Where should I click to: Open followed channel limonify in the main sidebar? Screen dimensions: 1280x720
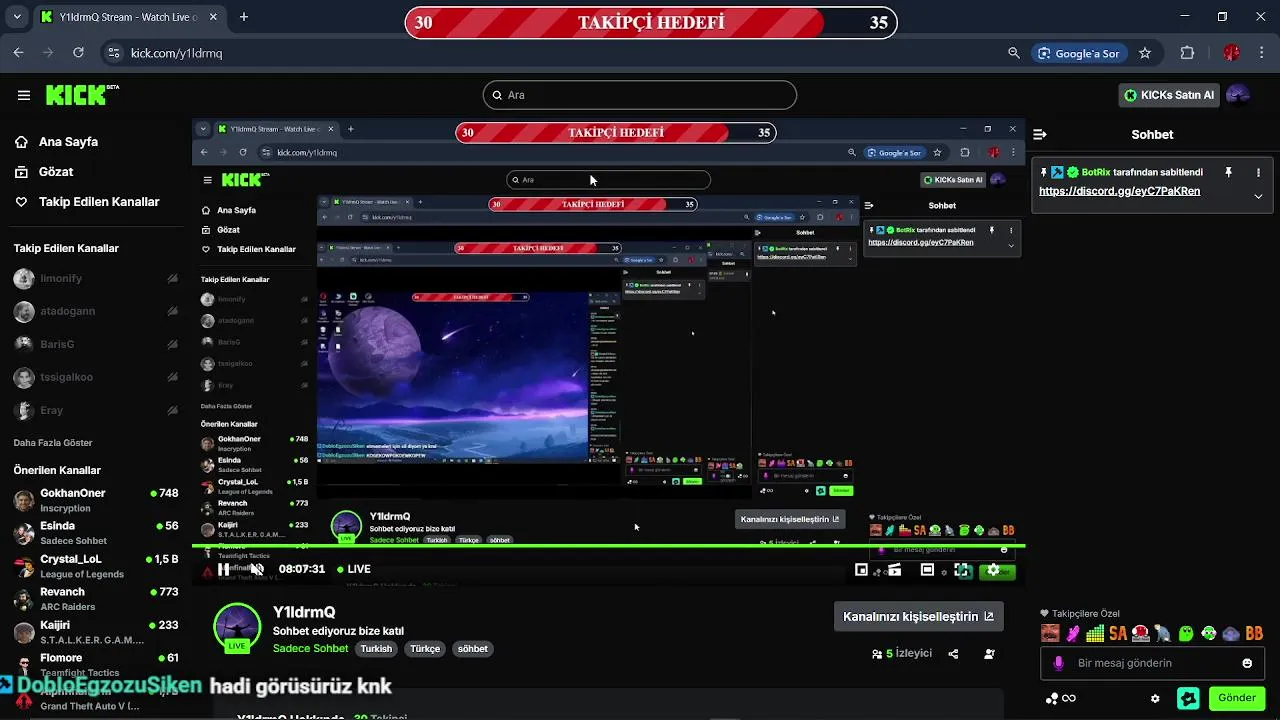pyautogui.click(x=95, y=279)
